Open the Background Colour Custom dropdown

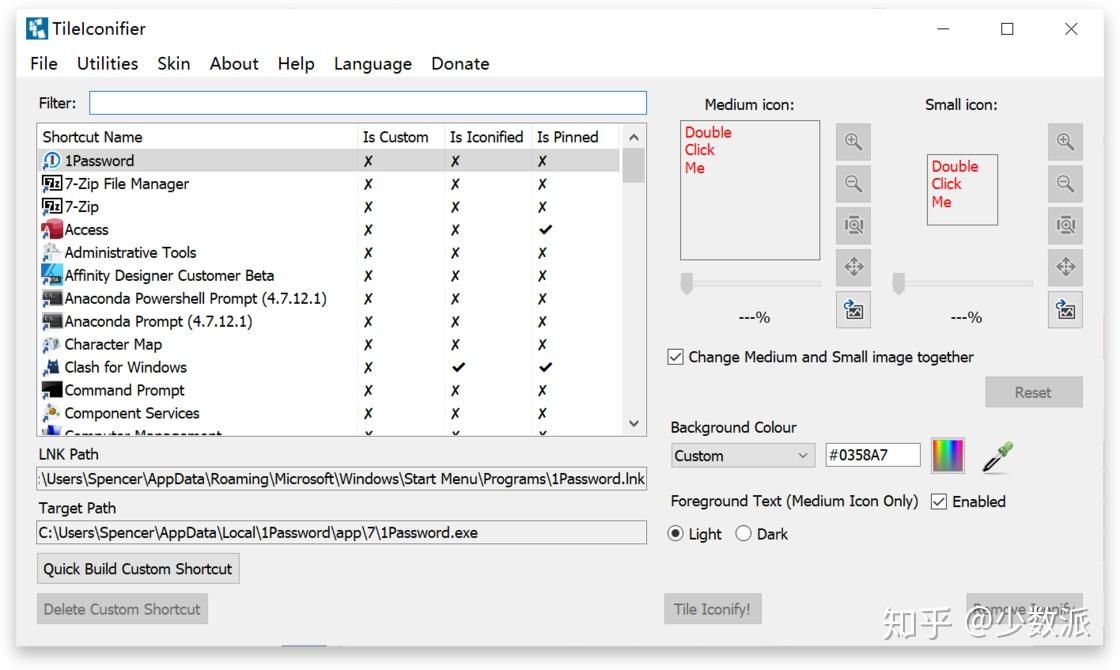click(743, 456)
